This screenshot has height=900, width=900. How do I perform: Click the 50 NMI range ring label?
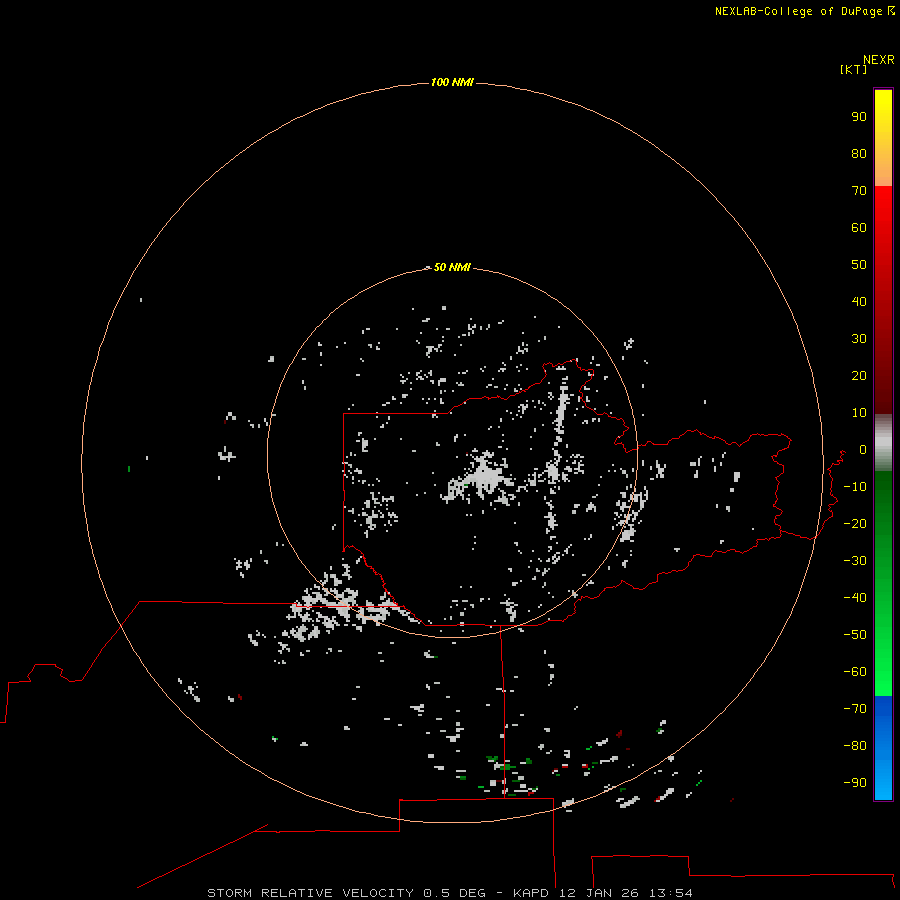[x=452, y=267]
